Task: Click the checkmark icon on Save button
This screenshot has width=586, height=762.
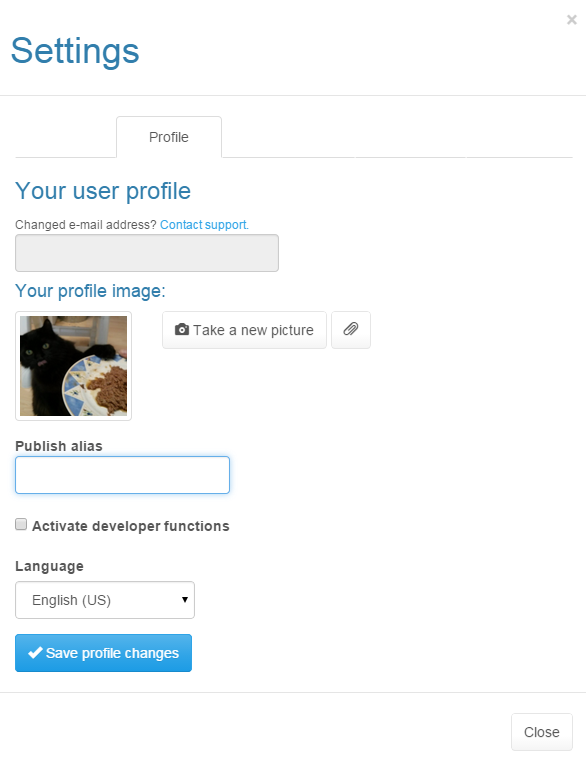Action: 35,652
